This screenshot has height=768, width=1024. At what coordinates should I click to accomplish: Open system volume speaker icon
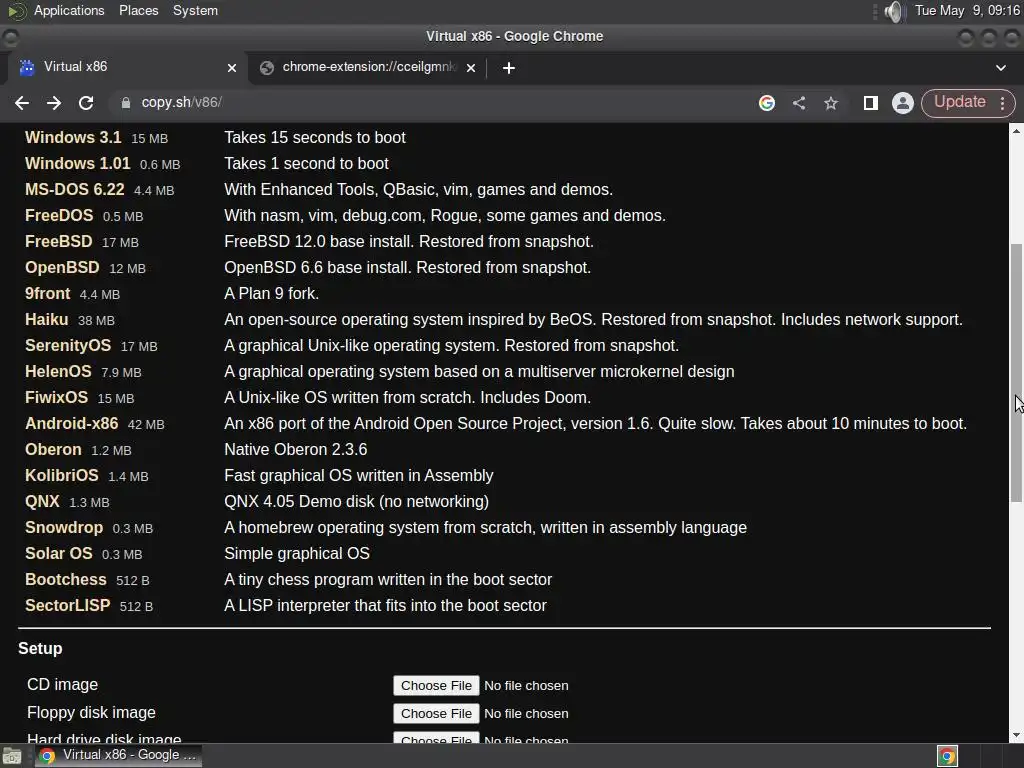click(893, 11)
